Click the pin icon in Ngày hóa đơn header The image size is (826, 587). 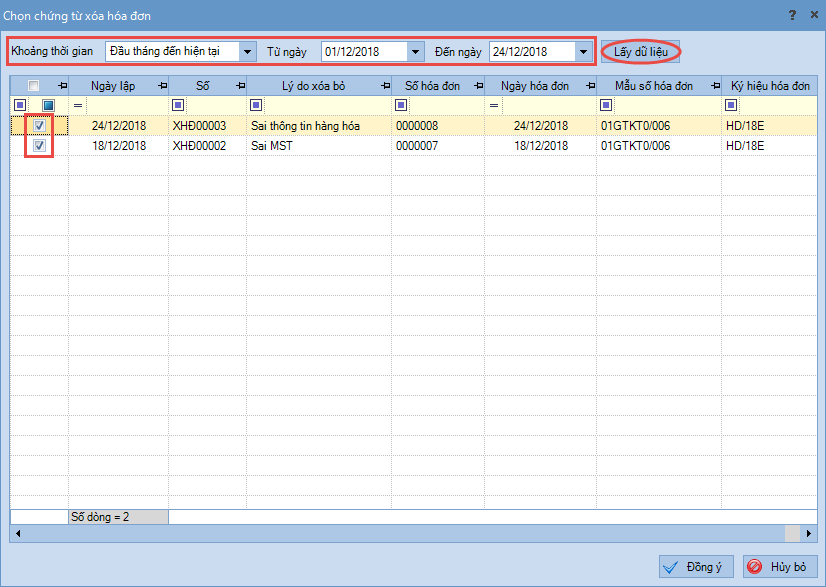591,86
